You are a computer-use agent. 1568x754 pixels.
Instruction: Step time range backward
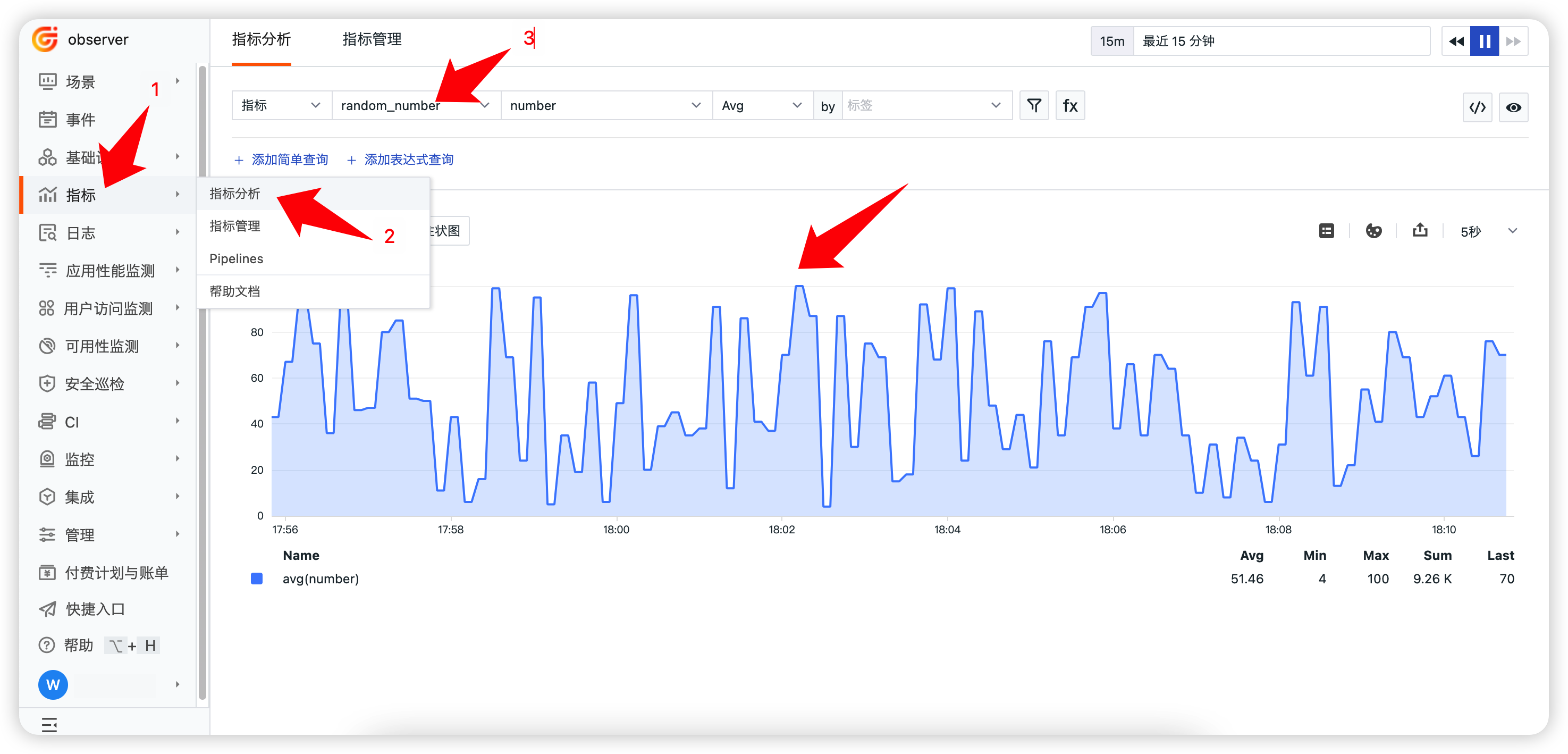1456,41
